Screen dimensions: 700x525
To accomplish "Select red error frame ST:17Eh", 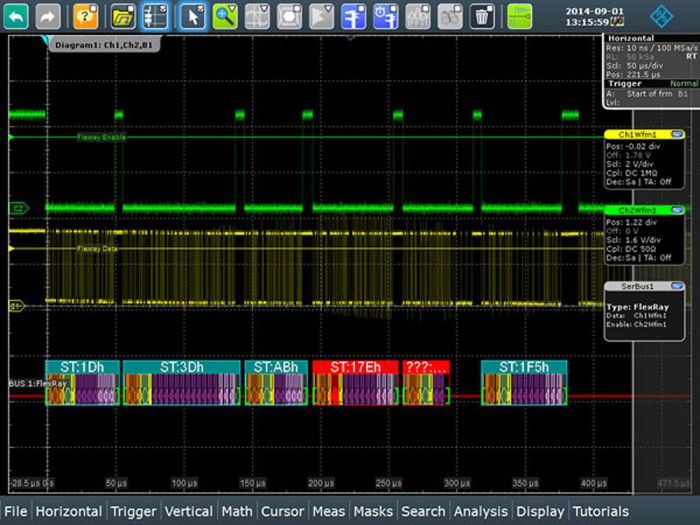I will [355, 383].
